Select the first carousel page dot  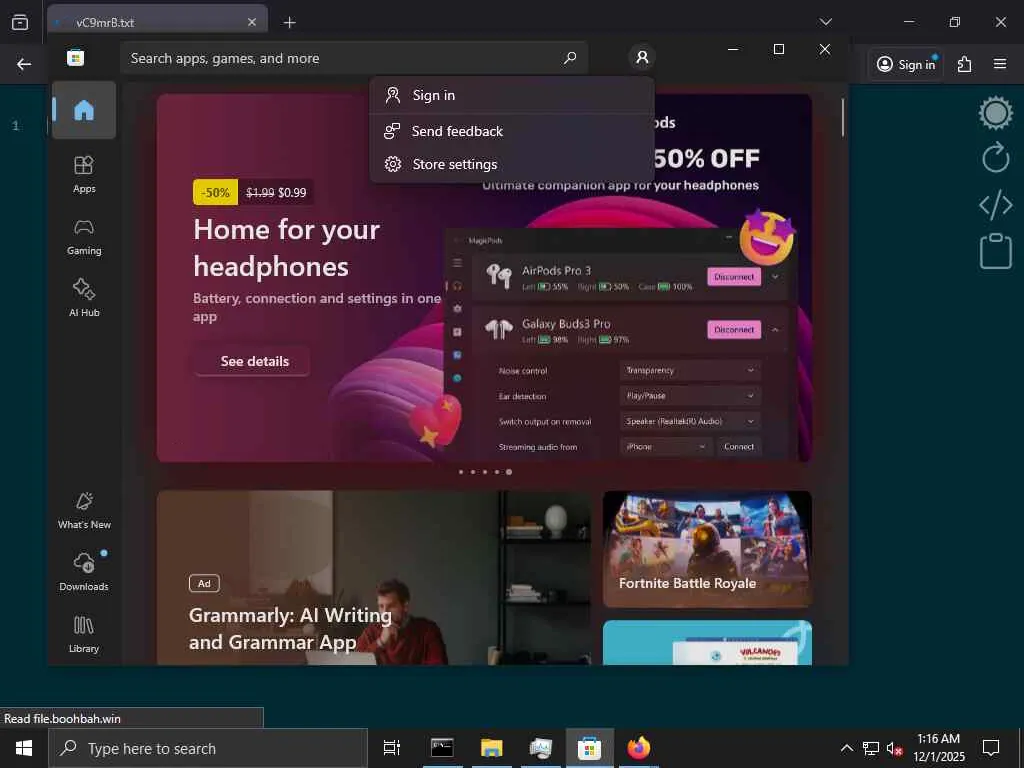click(461, 472)
